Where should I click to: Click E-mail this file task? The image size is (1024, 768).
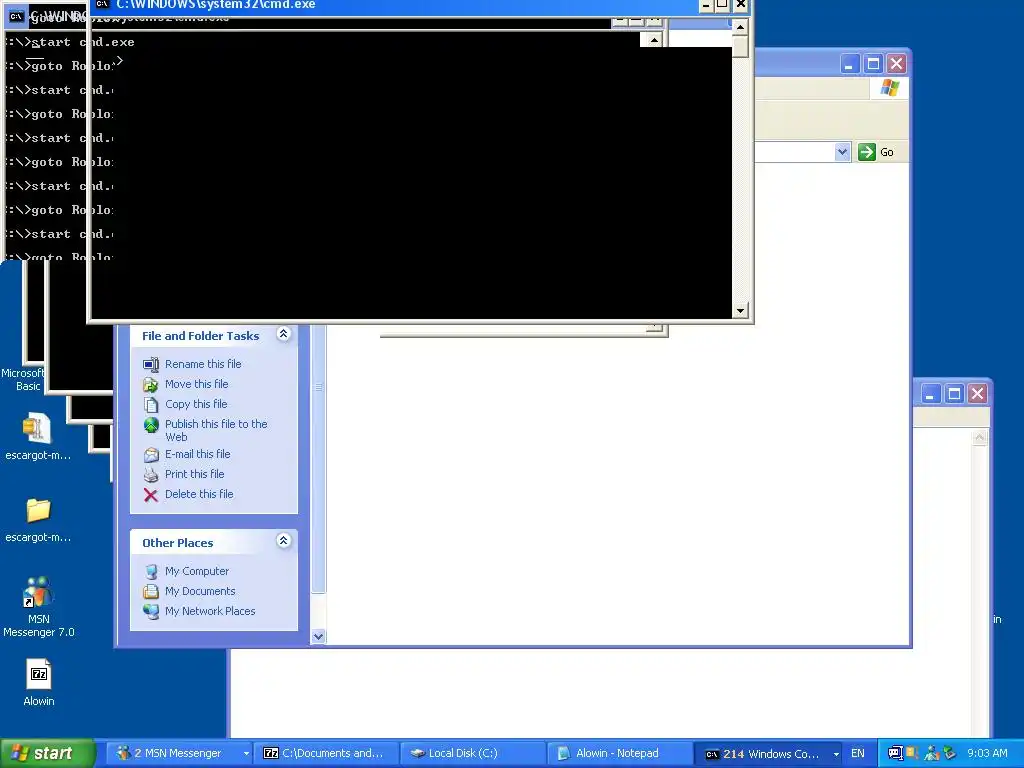(x=197, y=454)
